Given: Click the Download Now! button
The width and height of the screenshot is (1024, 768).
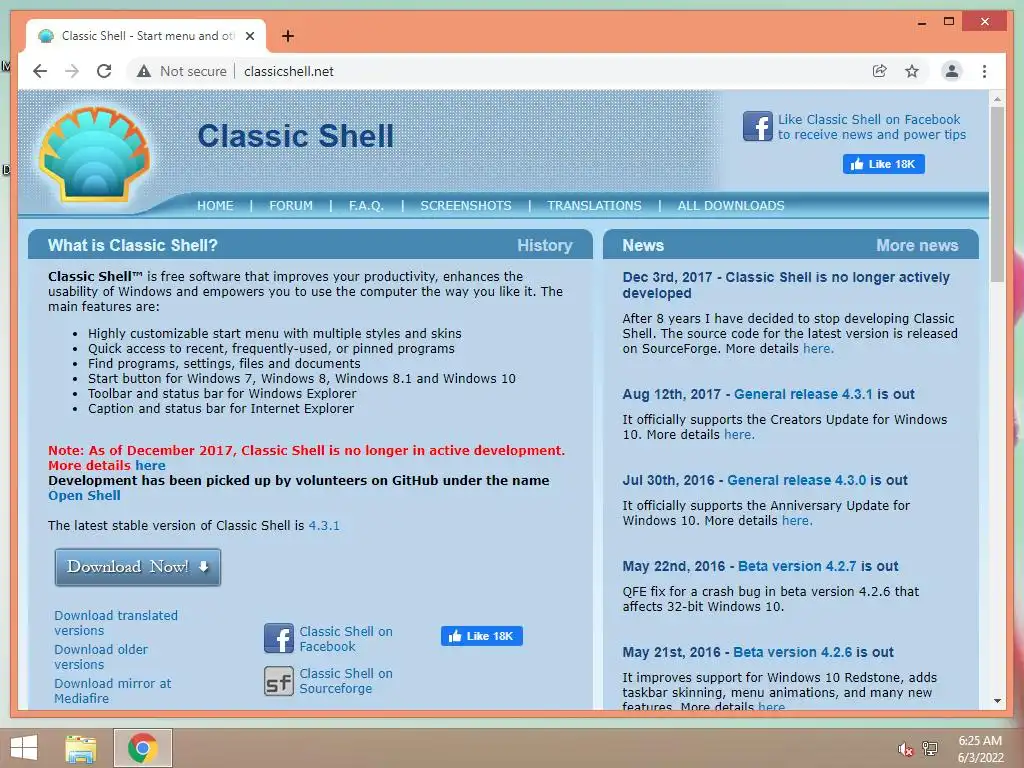Looking at the screenshot, I should coord(138,567).
